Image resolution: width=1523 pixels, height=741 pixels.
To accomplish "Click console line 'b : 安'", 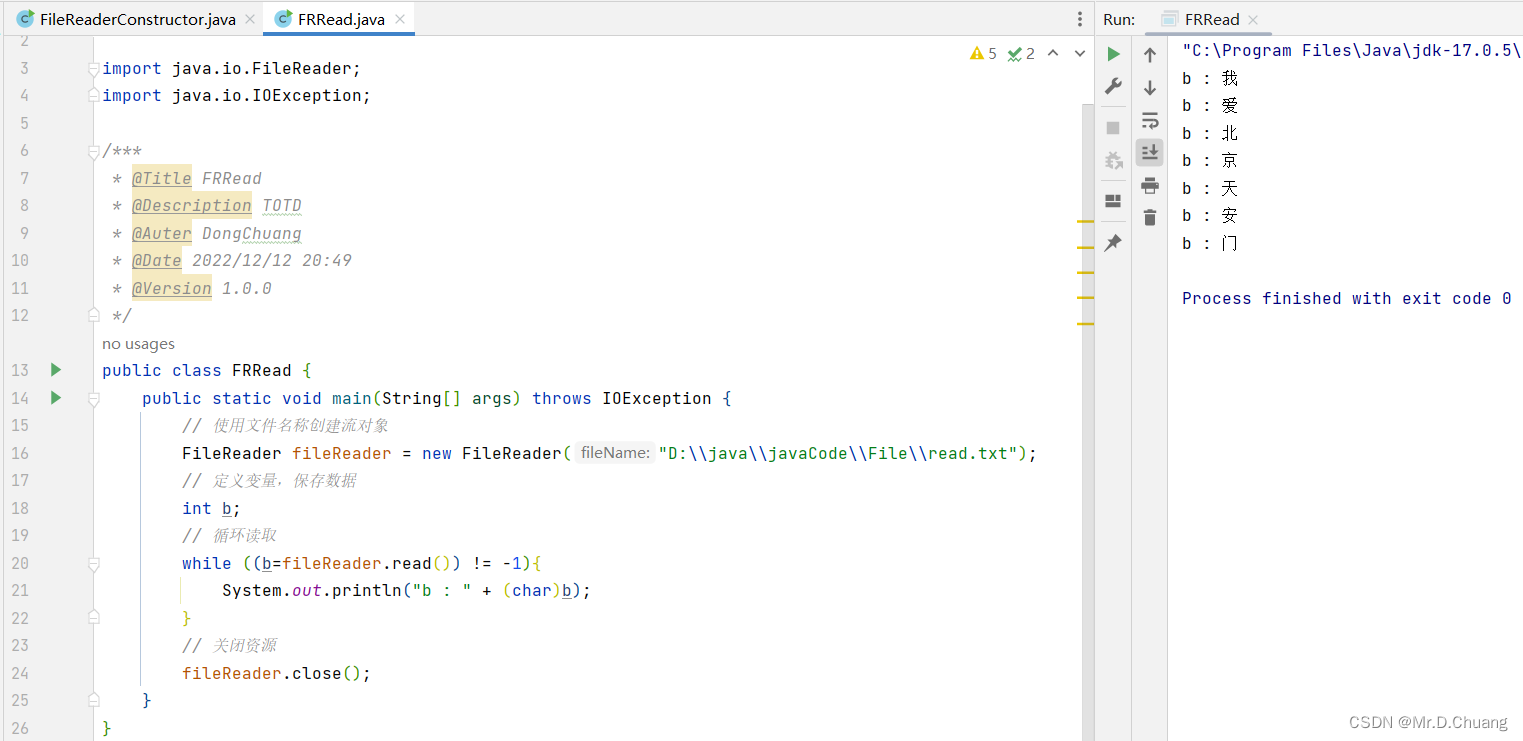I will point(1210,215).
